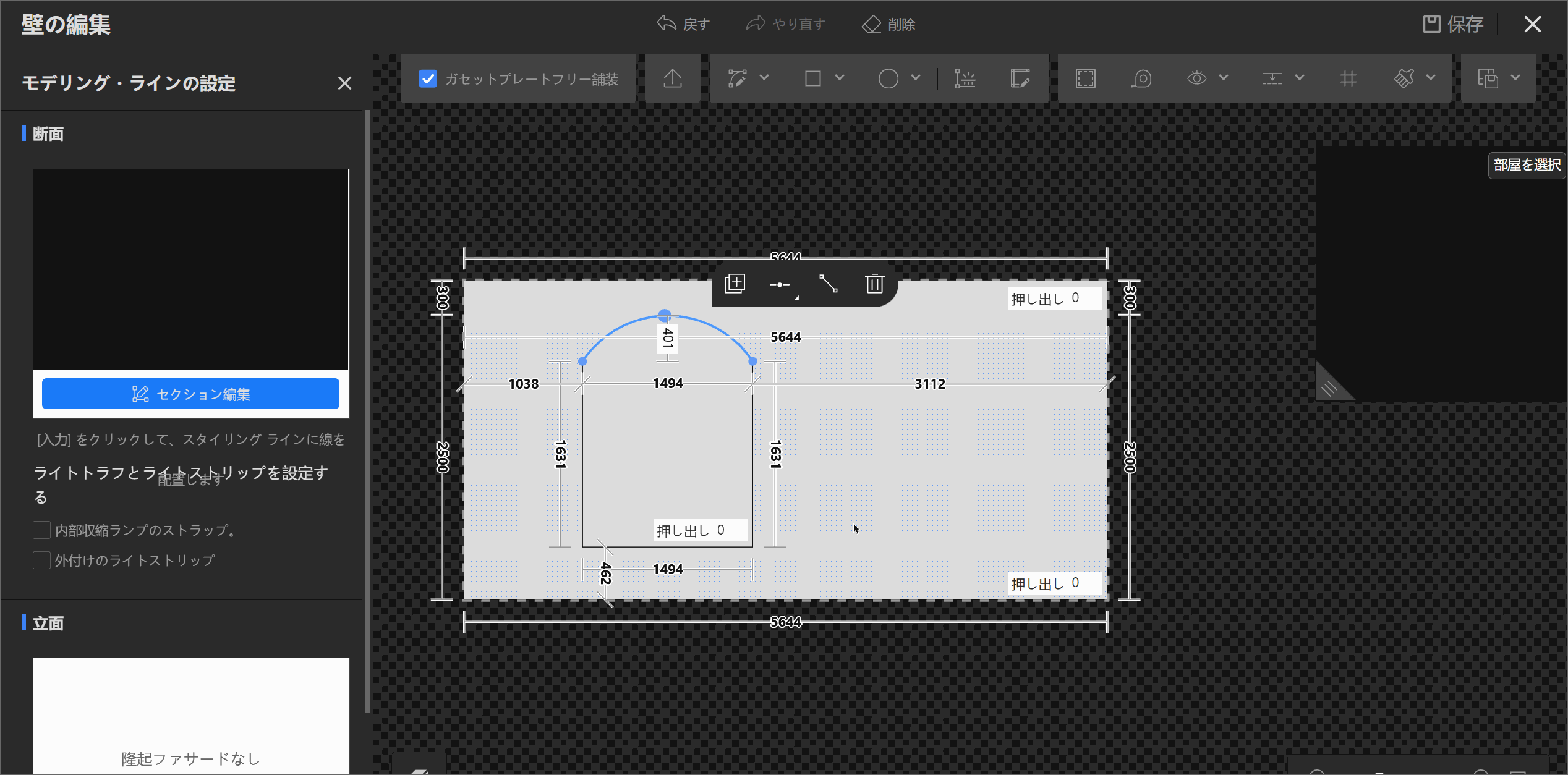Click the dimension spacing tool icon
Screen dimensions: 1568x775
(965, 78)
